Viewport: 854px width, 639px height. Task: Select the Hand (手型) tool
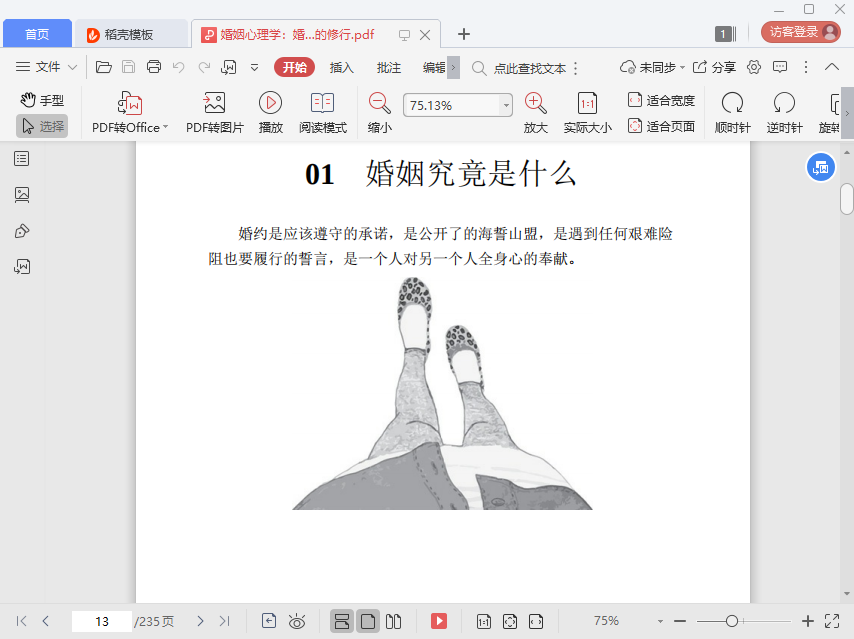click(42, 100)
